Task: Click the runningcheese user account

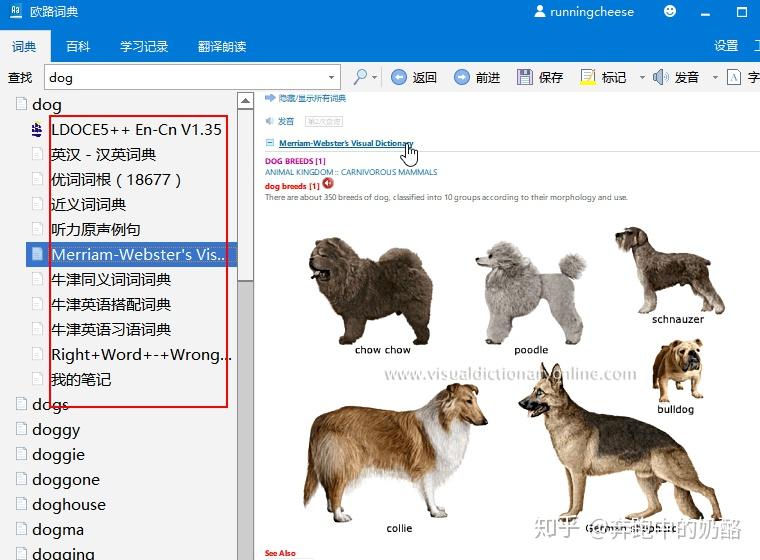Action: 584,12
